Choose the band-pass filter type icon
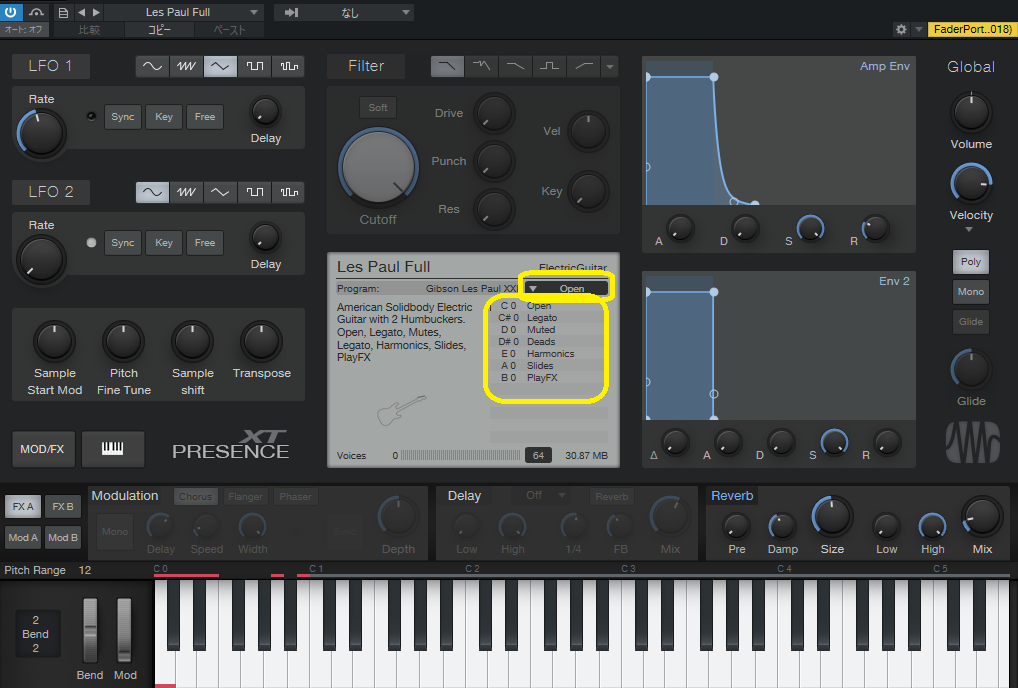 pos(550,66)
